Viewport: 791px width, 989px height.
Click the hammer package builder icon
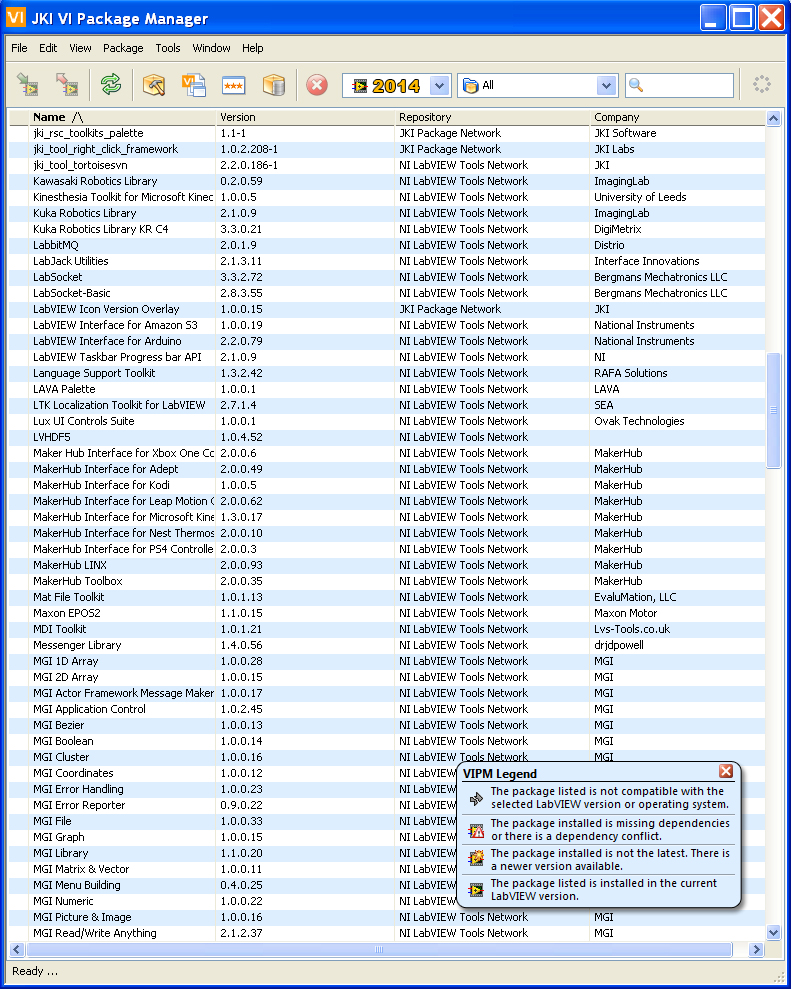point(153,86)
